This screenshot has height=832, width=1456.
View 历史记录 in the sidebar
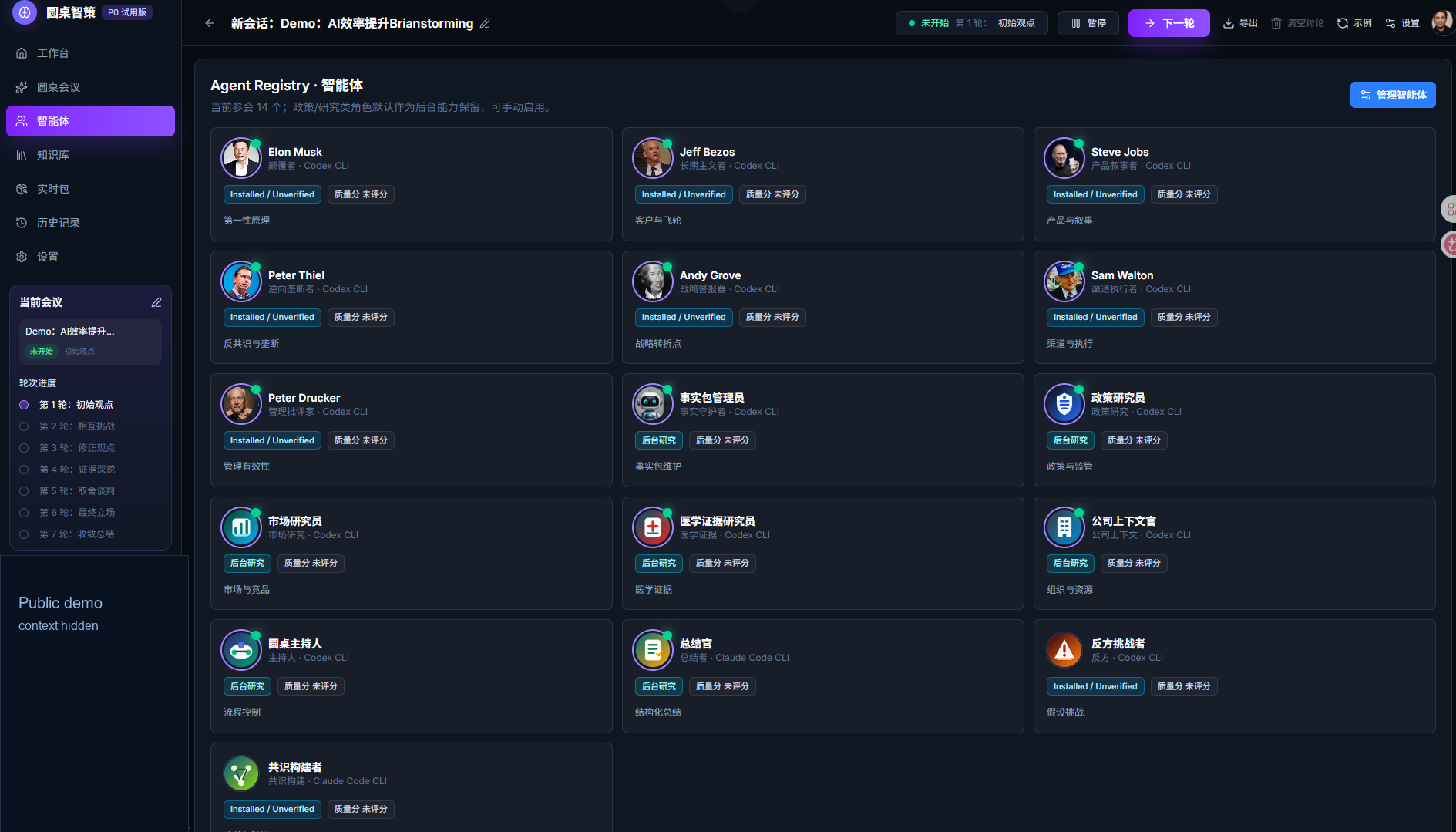point(90,223)
